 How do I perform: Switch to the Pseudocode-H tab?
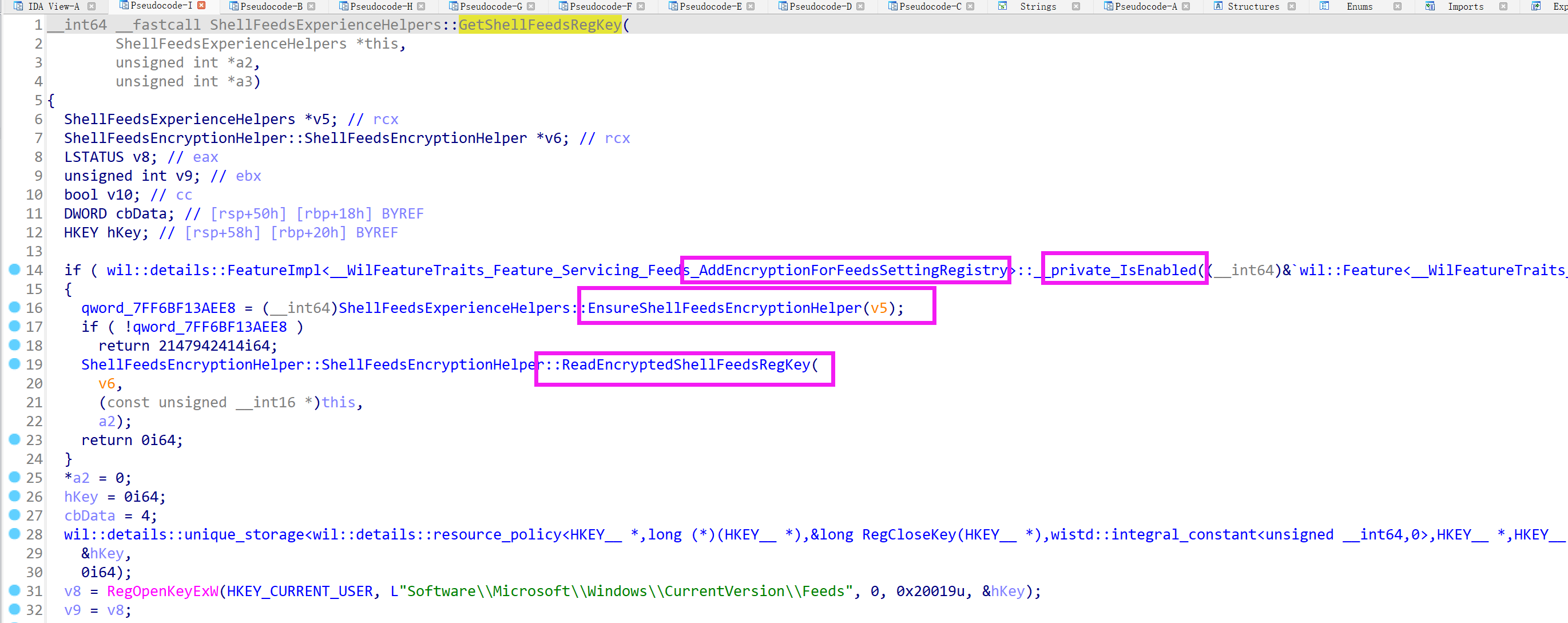380,6
